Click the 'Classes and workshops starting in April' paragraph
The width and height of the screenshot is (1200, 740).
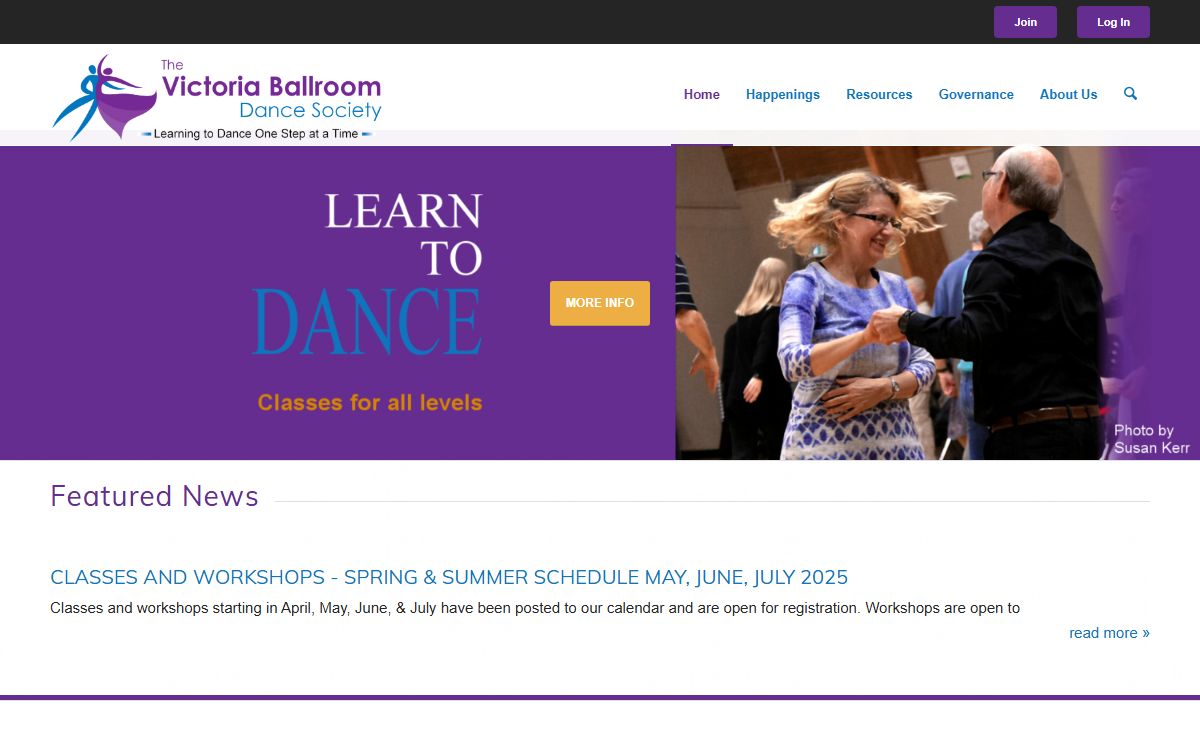point(535,608)
